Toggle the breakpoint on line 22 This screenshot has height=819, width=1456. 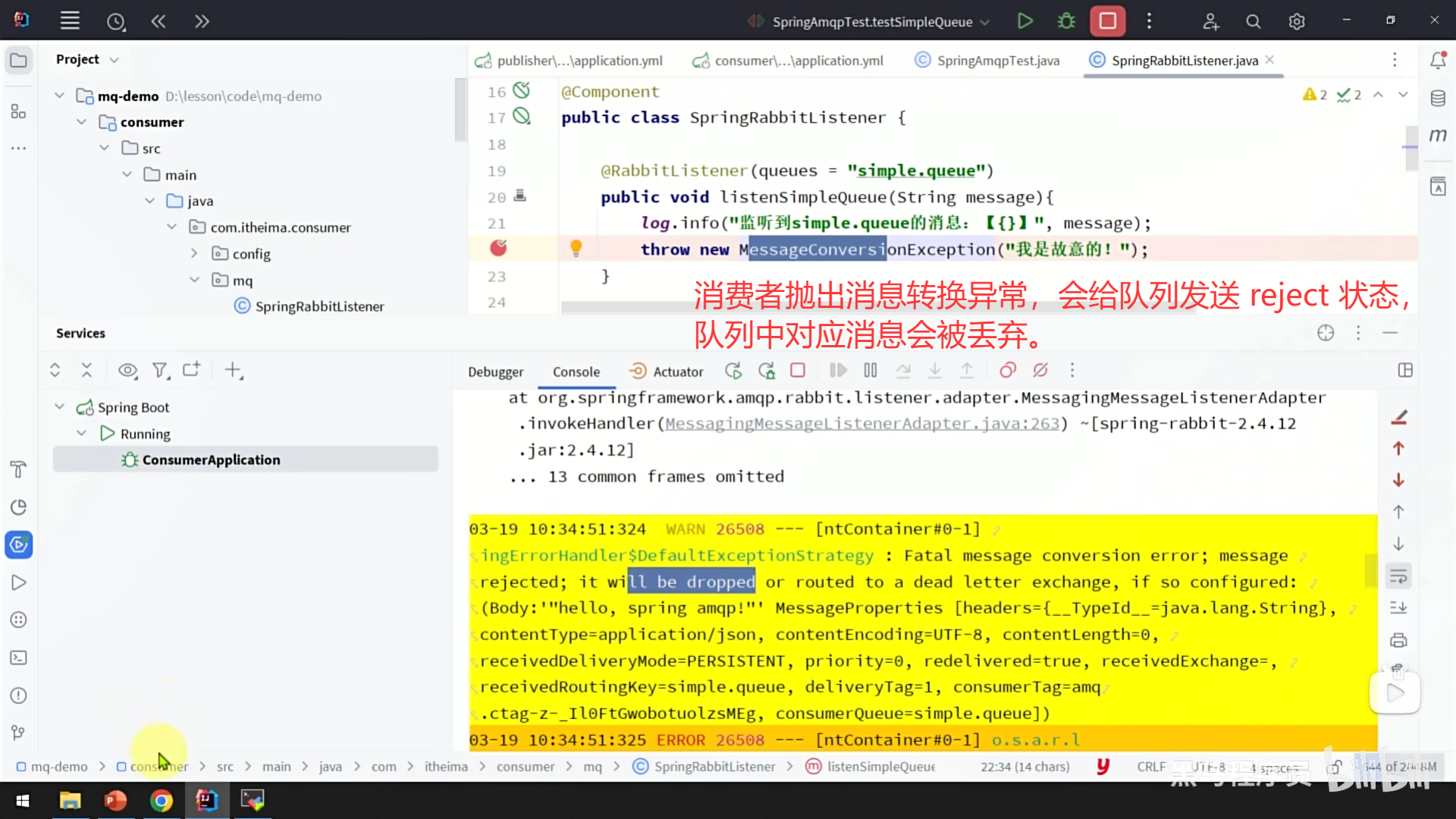[498, 249]
